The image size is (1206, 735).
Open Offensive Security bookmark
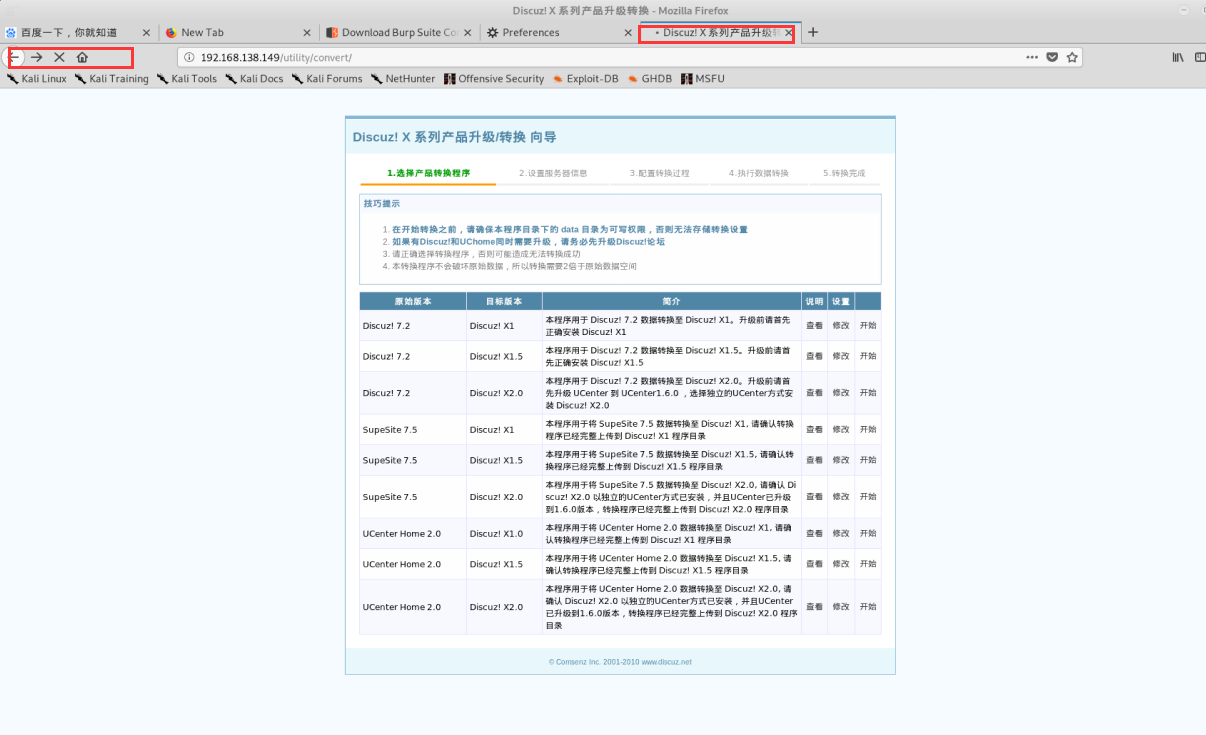click(x=494, y=78)
